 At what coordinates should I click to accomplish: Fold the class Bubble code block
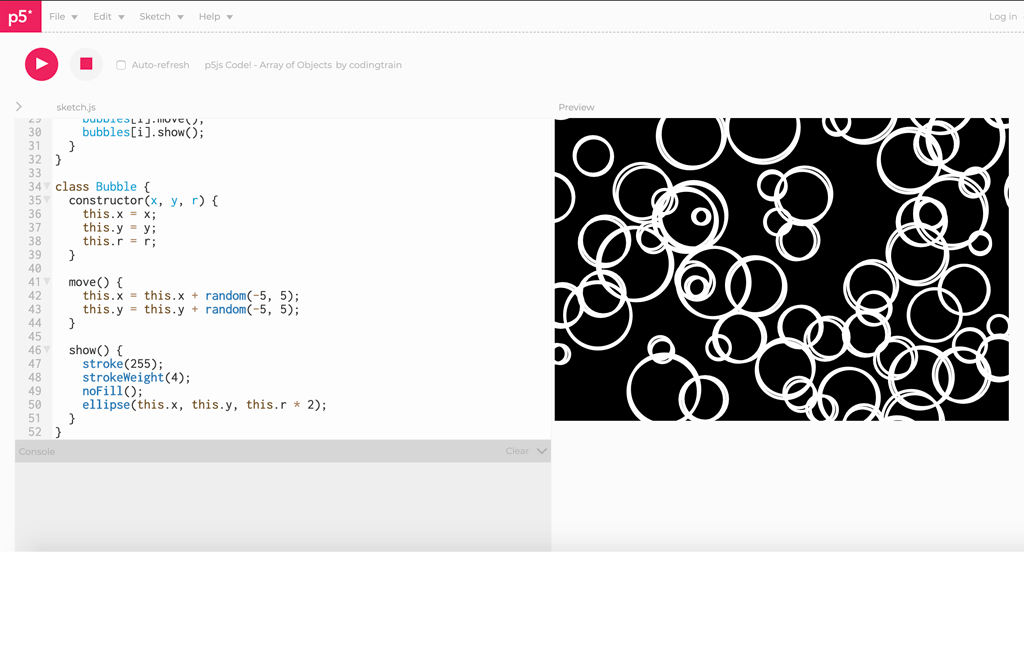(47, 187)
